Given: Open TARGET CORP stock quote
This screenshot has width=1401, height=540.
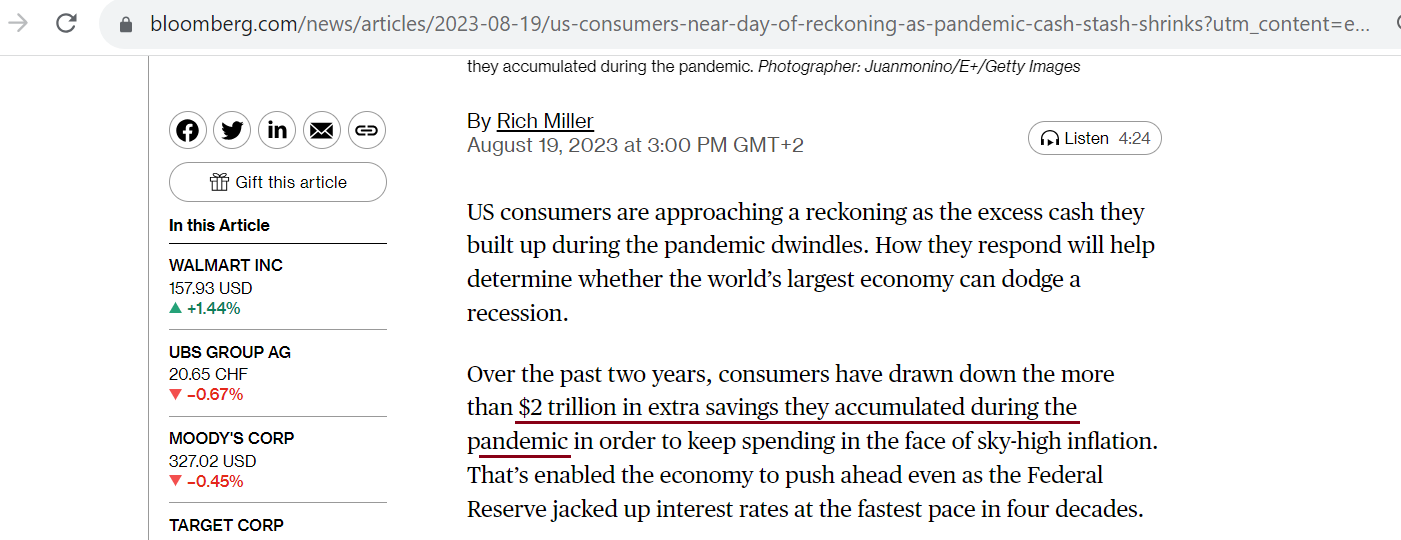Looking at the screenshot, I should [226, 525].
